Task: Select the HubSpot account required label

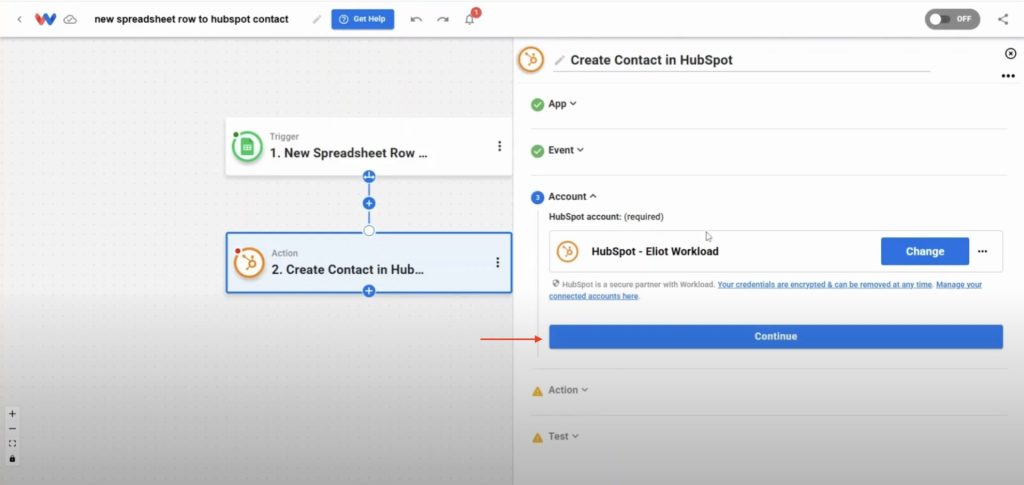Action: (x=606, y=217)
